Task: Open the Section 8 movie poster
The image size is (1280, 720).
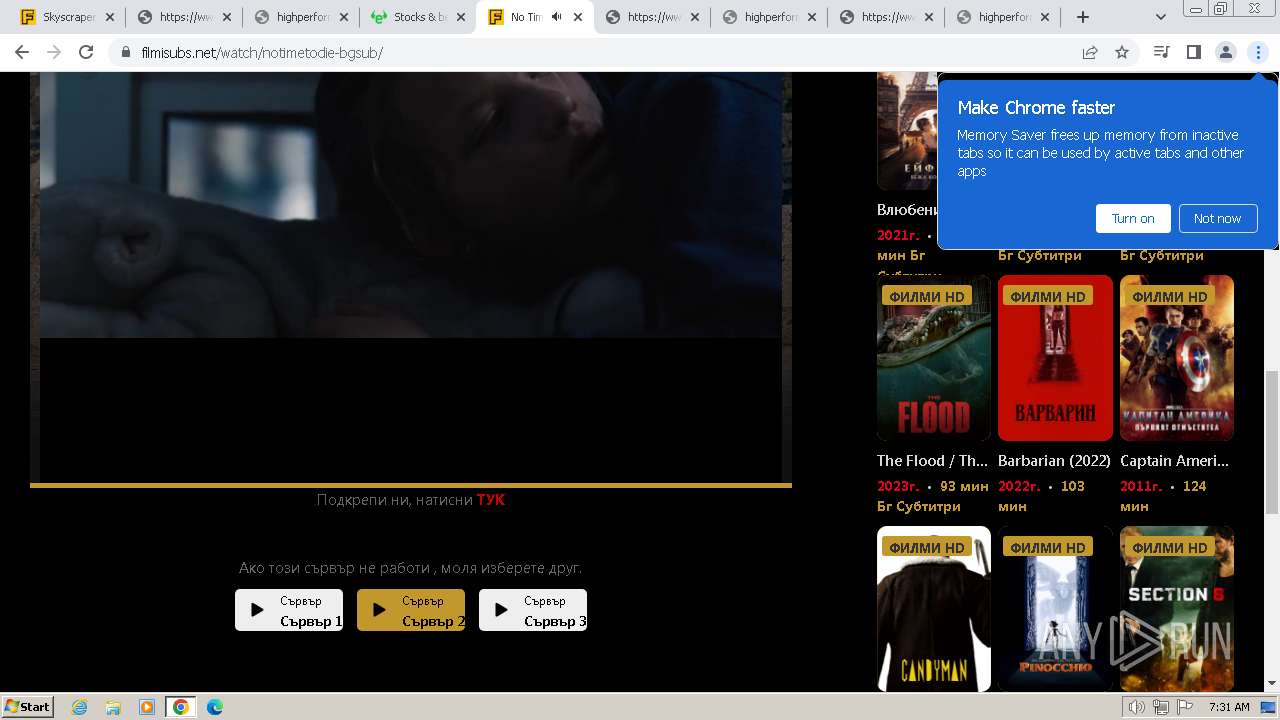Action: point(1177,609)
